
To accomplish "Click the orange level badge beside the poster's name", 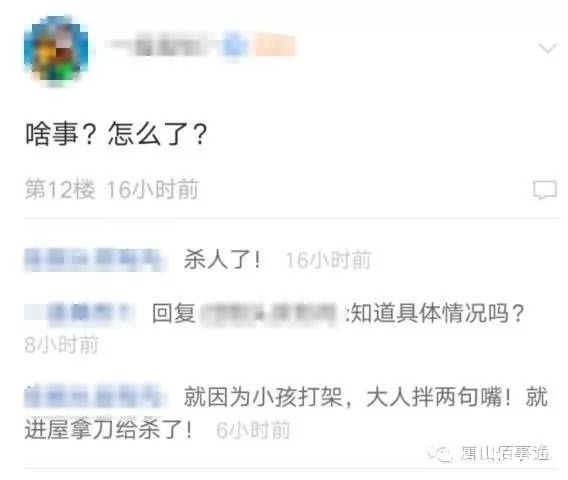I will pyautogui.click(x=275, y=45).
